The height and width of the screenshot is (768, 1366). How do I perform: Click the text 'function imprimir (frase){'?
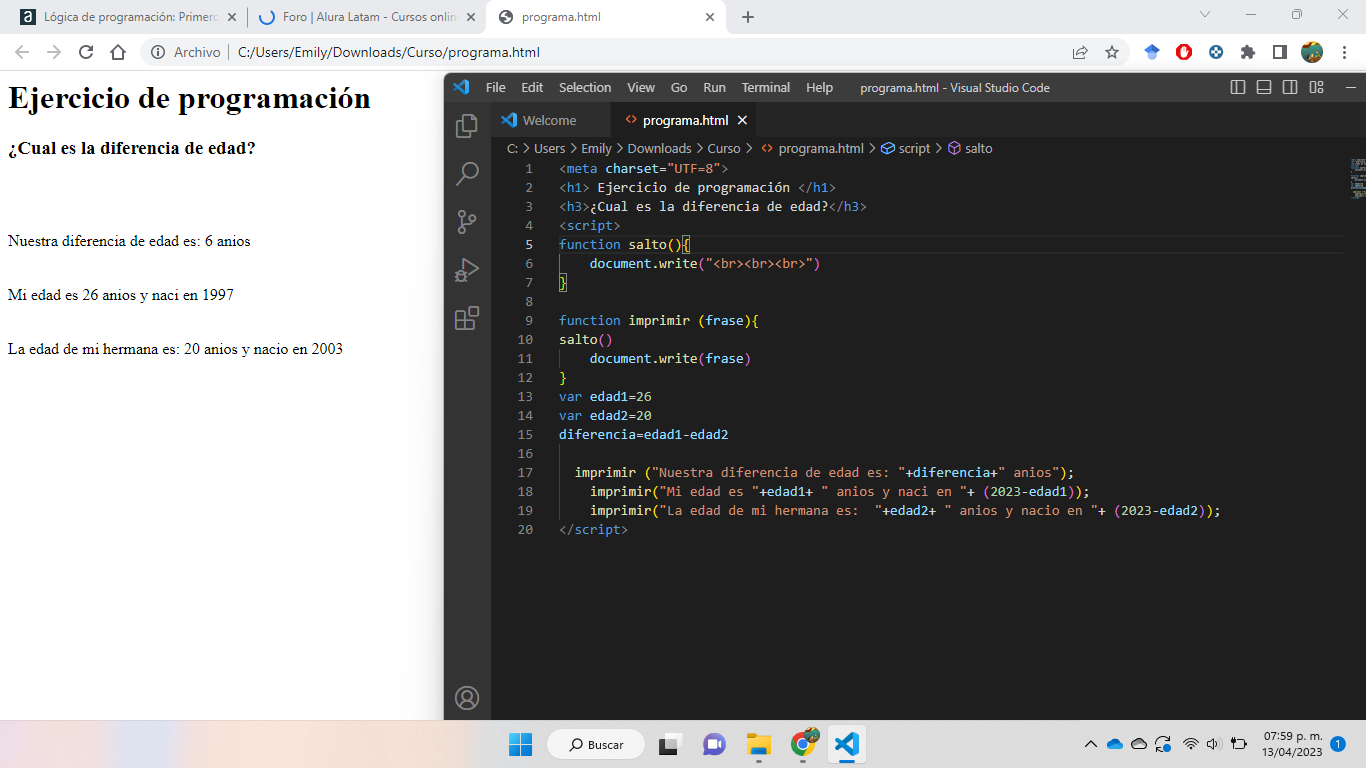(x=659, y=320)
